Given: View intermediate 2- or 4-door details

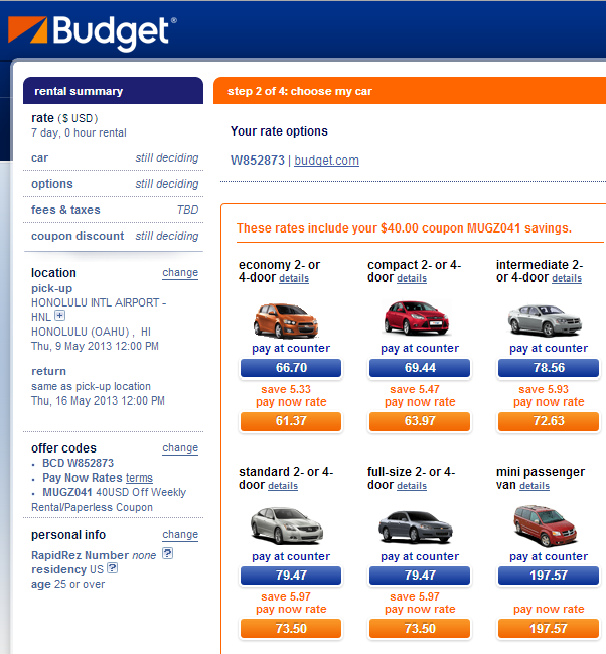Looking at the screenshot, I should tap(567, 278).
